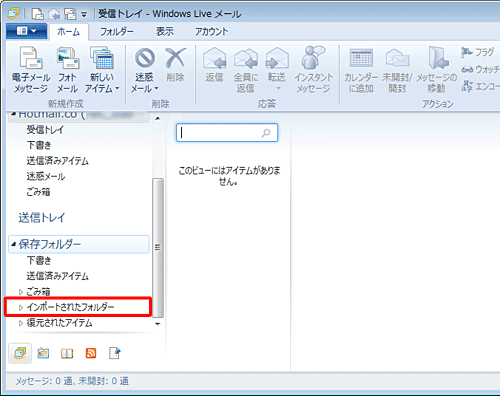The width and height of the screenshot is (500, 396).
Task: Set a フラグ on message
Action: (x=477, y=52)
